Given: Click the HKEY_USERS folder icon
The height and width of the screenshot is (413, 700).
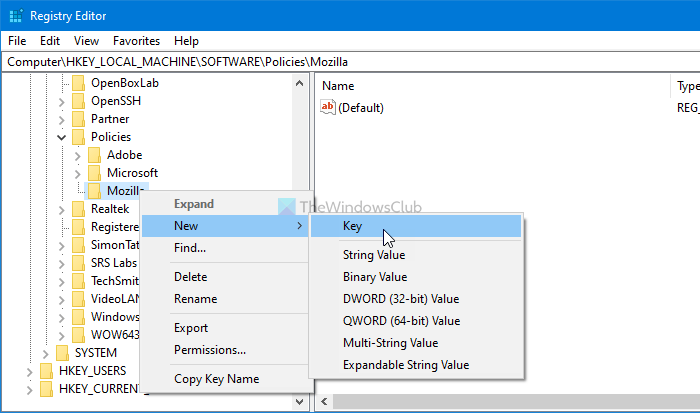Looking at the screenshot, I should point(46,371).
